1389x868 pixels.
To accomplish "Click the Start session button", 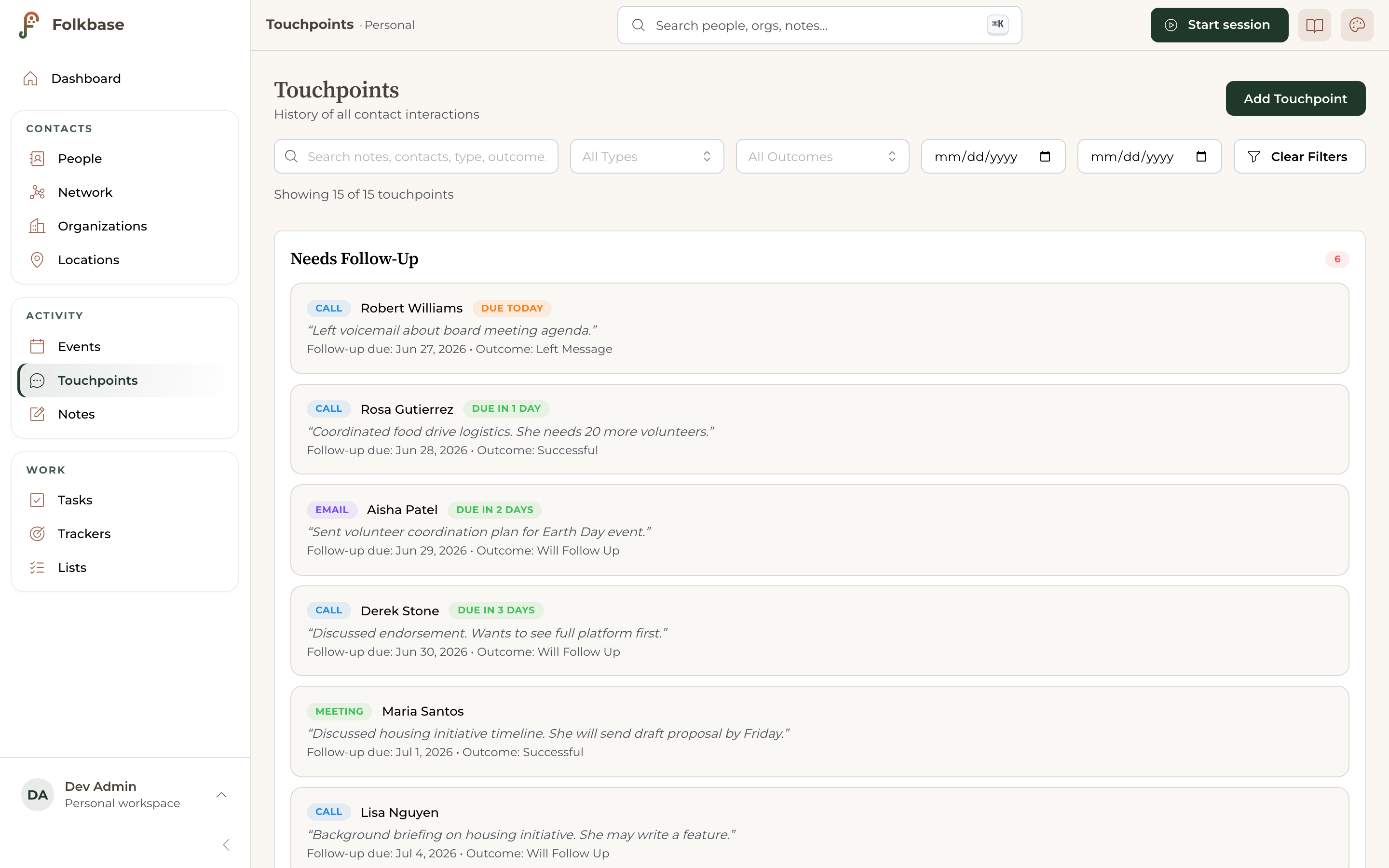I will 1219,25.
